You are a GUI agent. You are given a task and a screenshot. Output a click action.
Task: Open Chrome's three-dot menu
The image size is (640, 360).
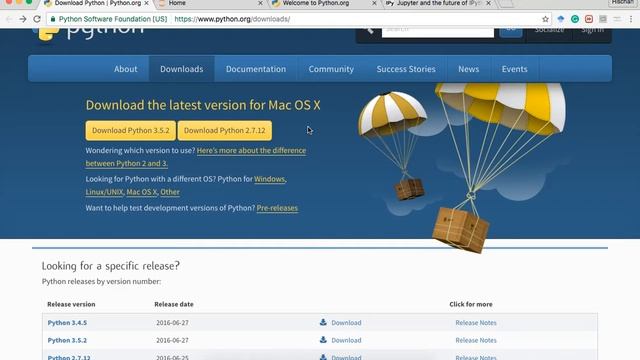(x=631, y=19)
